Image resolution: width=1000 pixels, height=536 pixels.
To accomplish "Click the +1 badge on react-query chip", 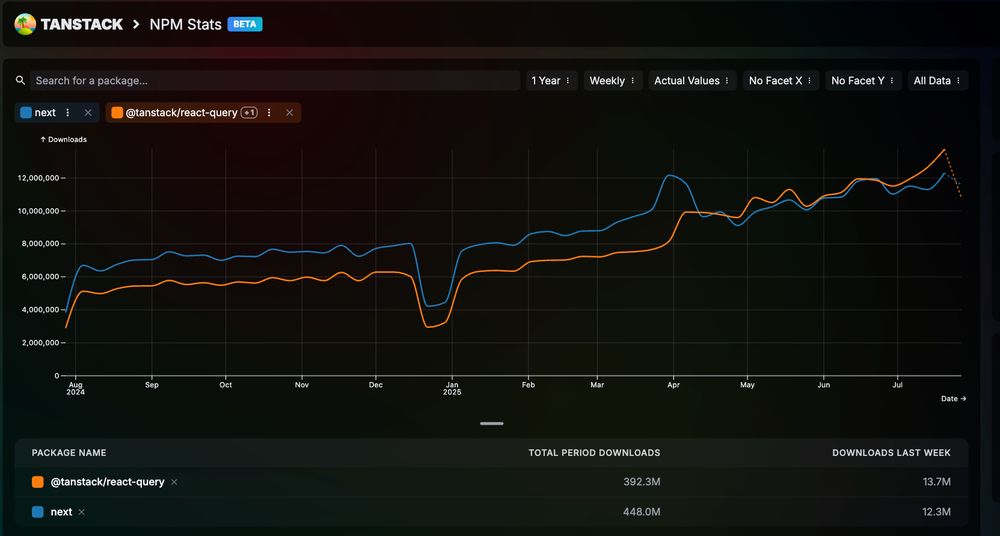I will point(249,113).
